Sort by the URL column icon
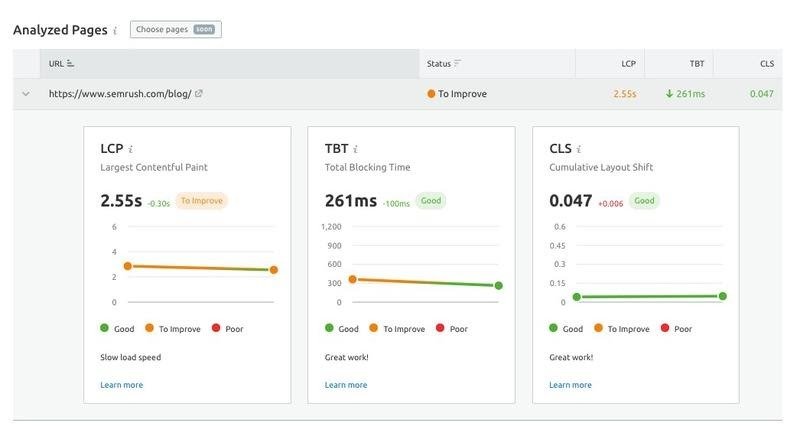 tap(70, 64)
